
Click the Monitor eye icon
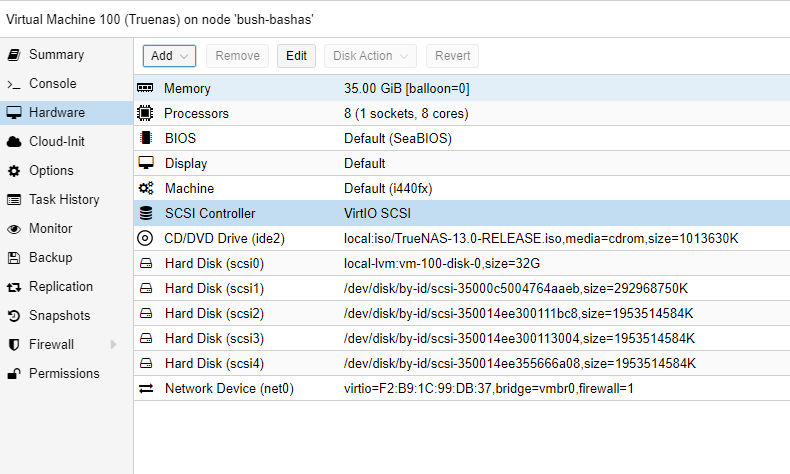pos(14,229)
